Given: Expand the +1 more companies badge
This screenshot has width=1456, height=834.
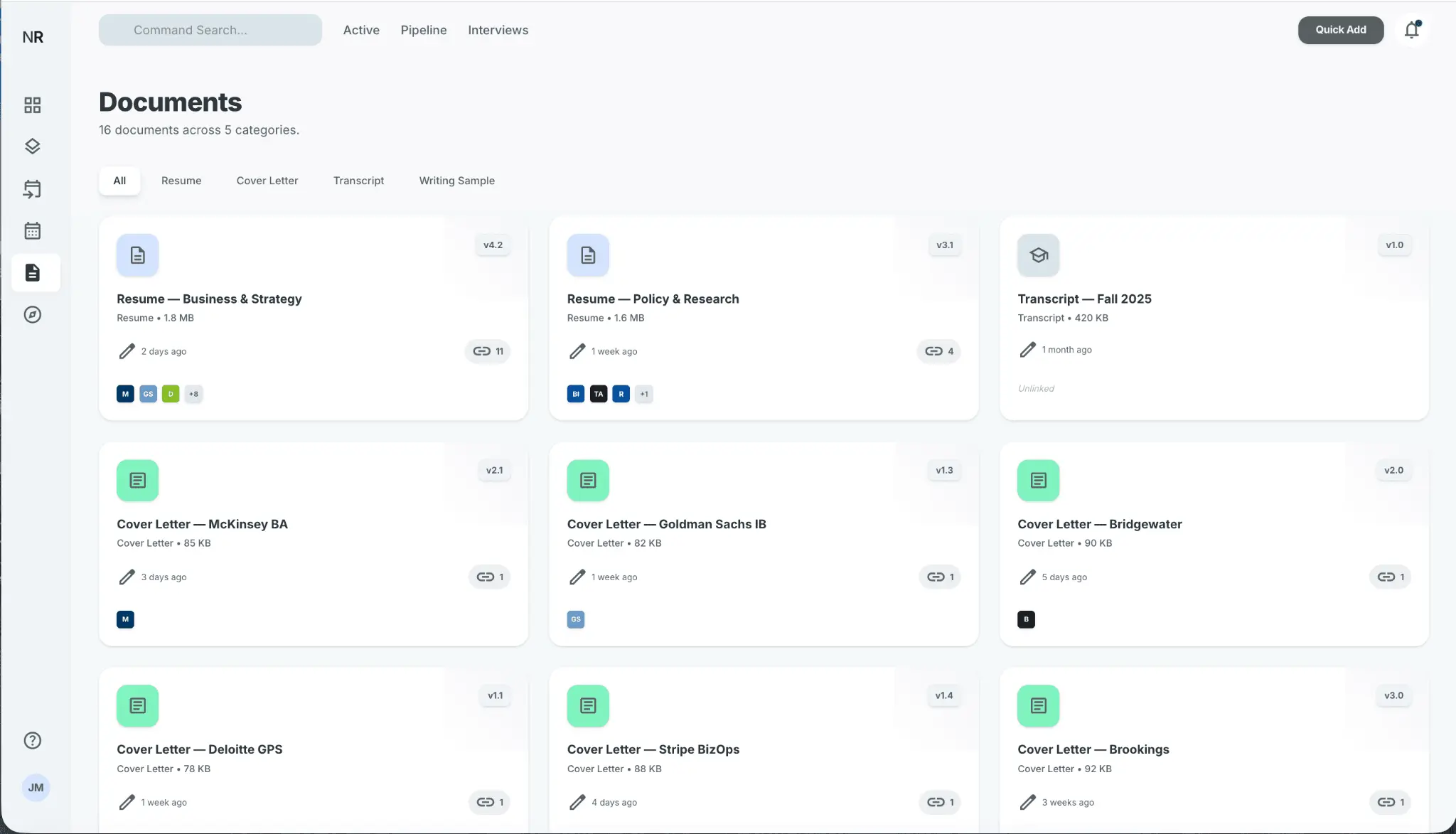Looking at the screenshot, I should 644,394.
